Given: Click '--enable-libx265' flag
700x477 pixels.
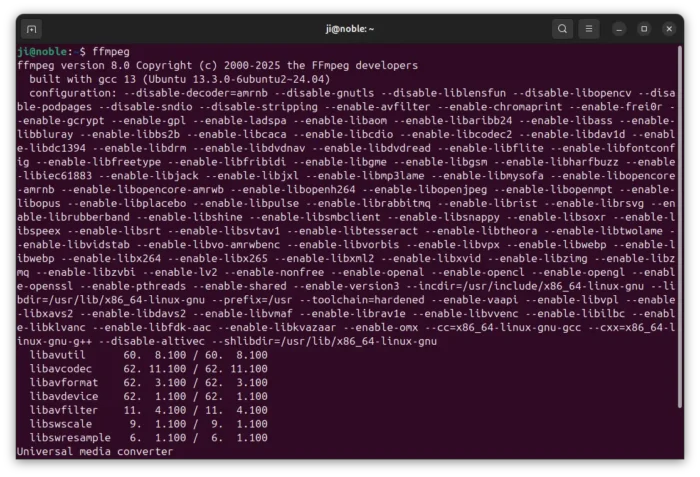Looking at the screenshot, I should 217,258.
